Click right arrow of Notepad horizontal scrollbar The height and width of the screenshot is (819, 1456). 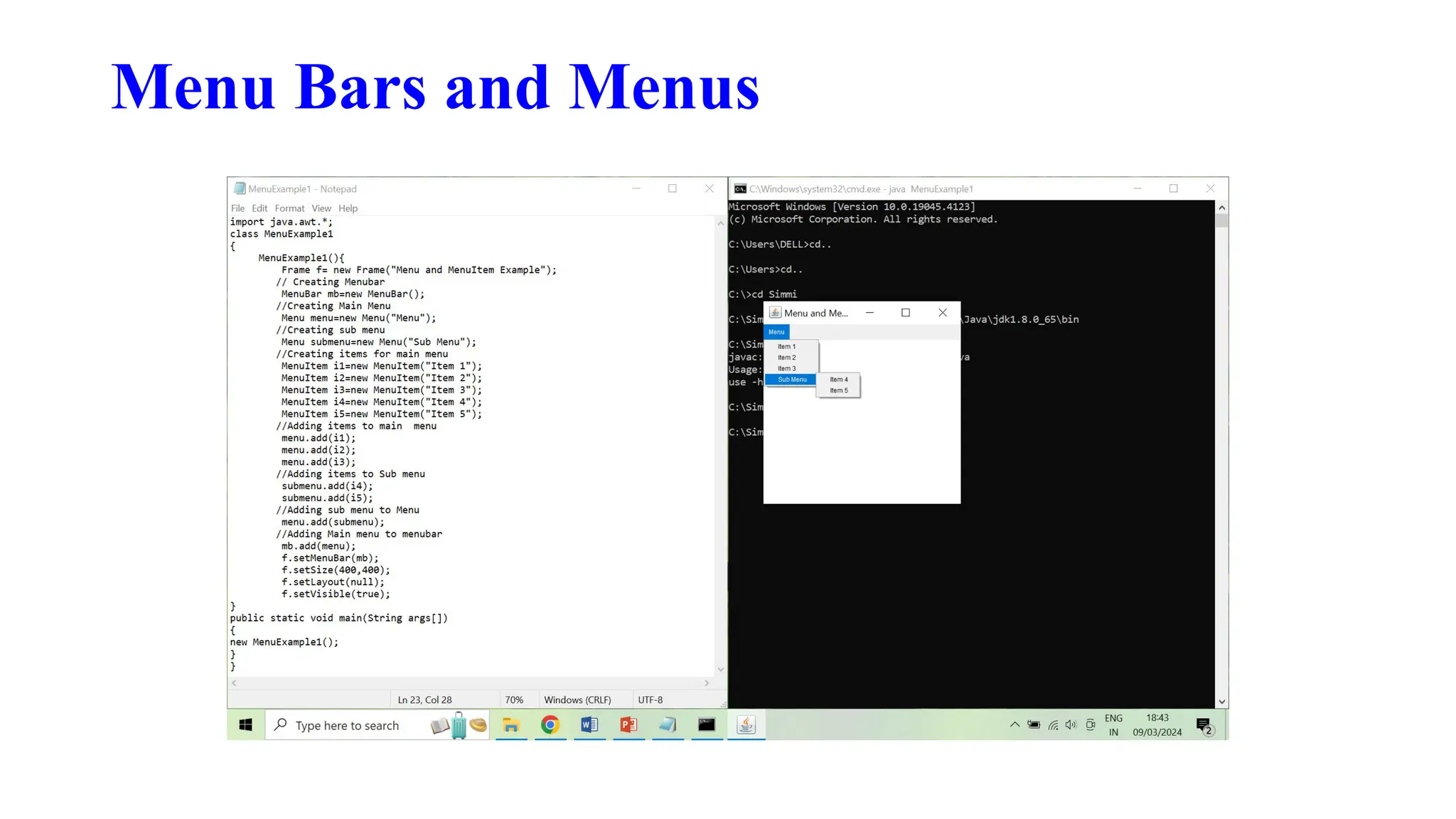(707, 683)
